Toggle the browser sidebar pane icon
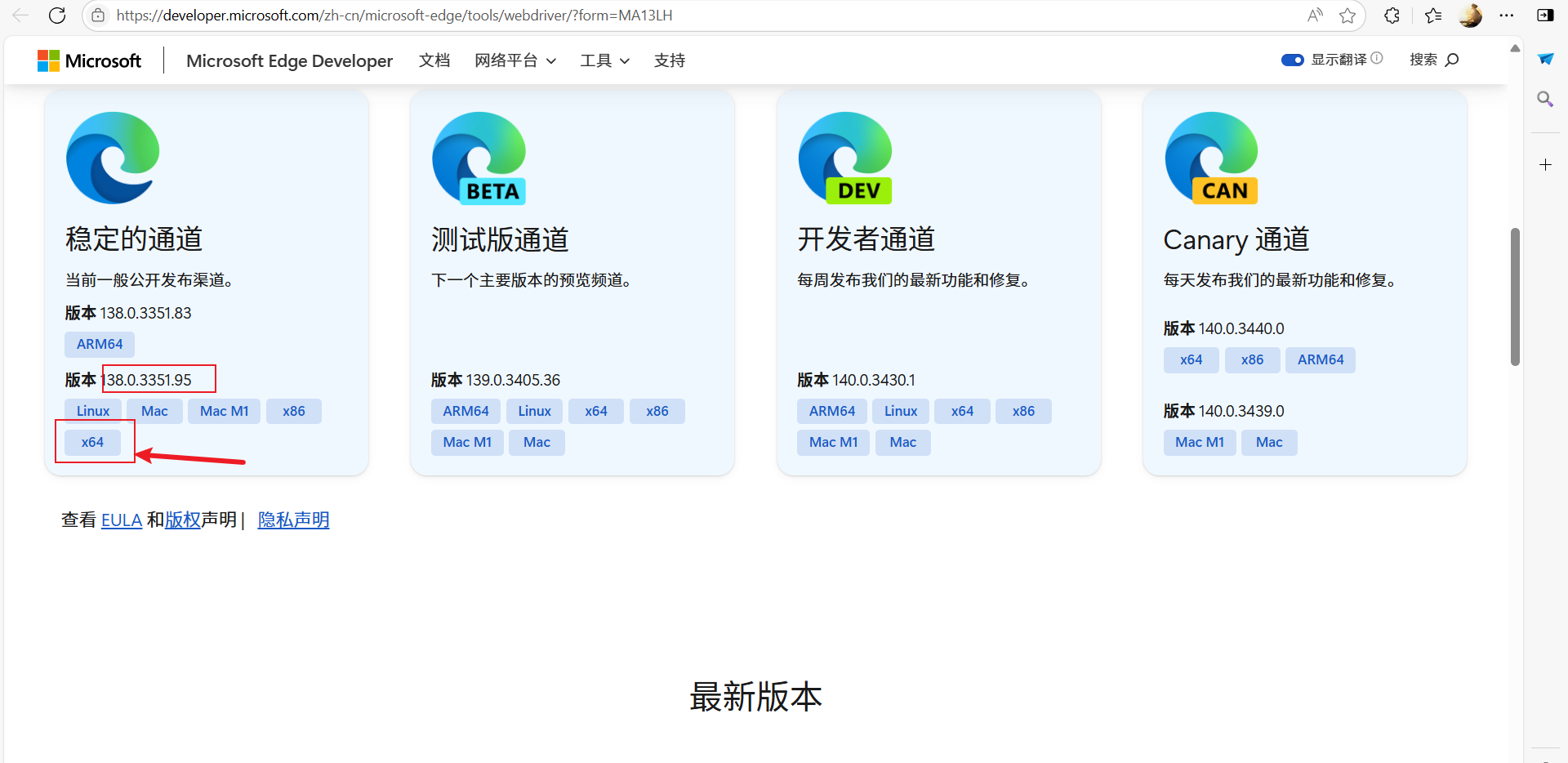The width and height of the screenshot is (1568, 763). point(1545,16)
